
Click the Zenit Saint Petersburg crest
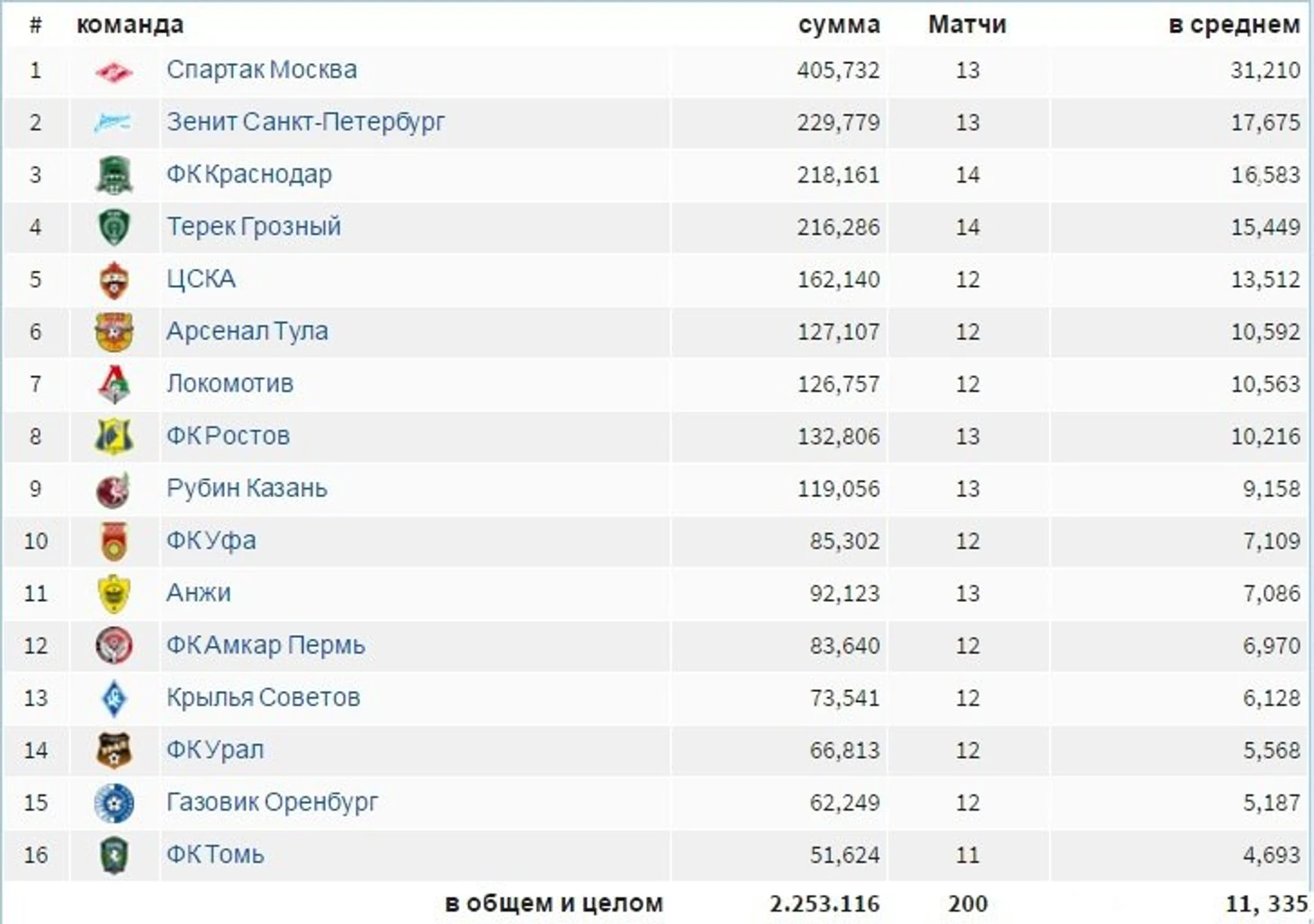click(x=113, y=122)
